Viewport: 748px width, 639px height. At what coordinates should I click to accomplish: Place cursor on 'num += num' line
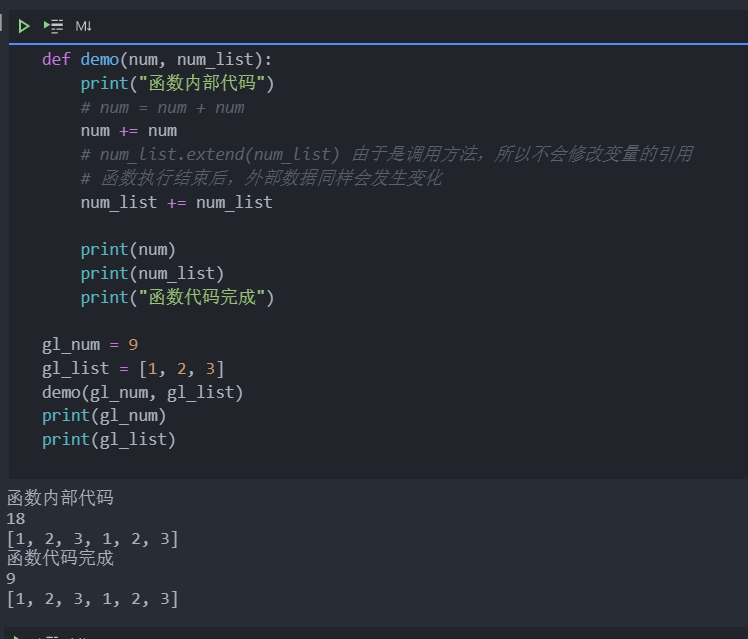(129, 131)
